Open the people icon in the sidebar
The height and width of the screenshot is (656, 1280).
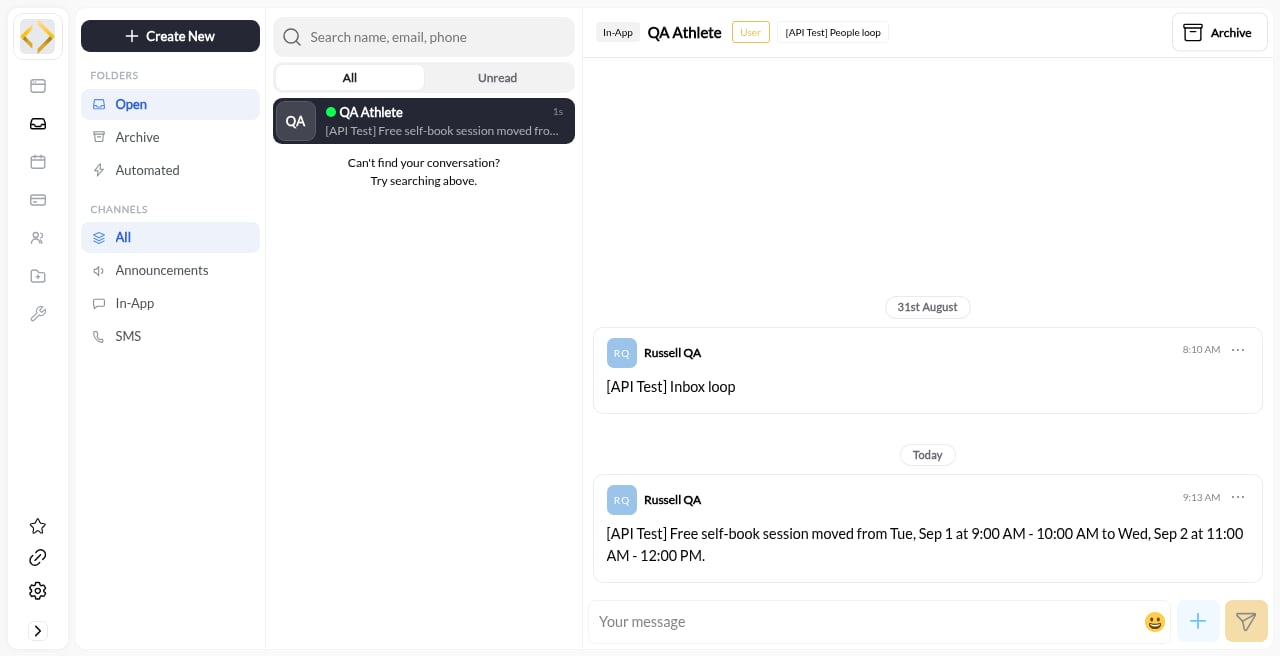click(38, 238)
